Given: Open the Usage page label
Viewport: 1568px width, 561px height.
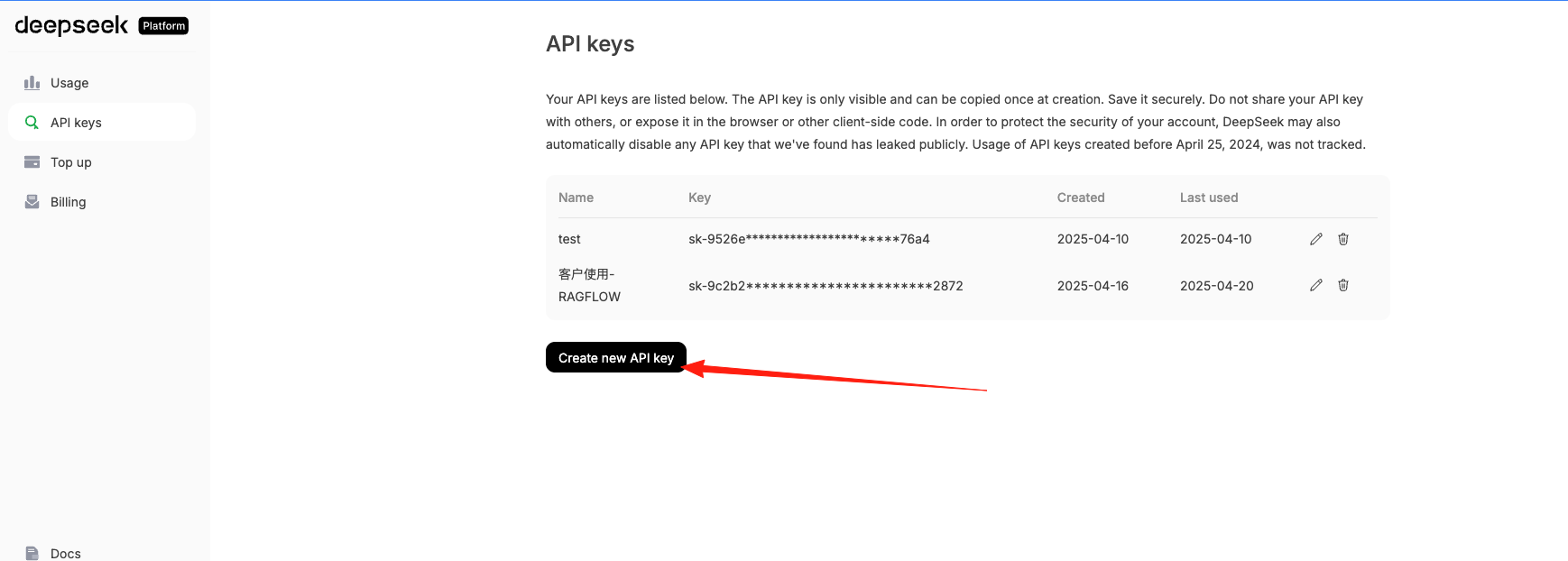Looking at the screenshot, I should [x=69, y=83].
